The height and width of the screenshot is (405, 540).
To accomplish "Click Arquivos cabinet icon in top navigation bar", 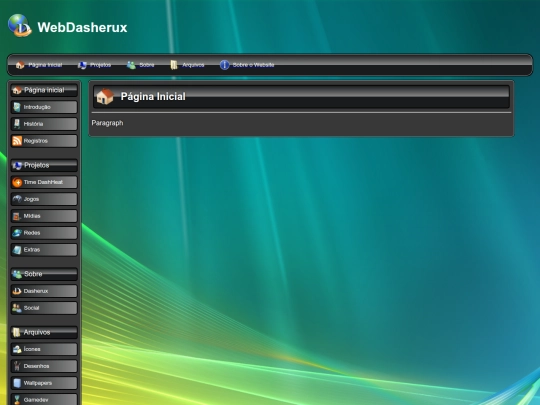I will 174,65.
